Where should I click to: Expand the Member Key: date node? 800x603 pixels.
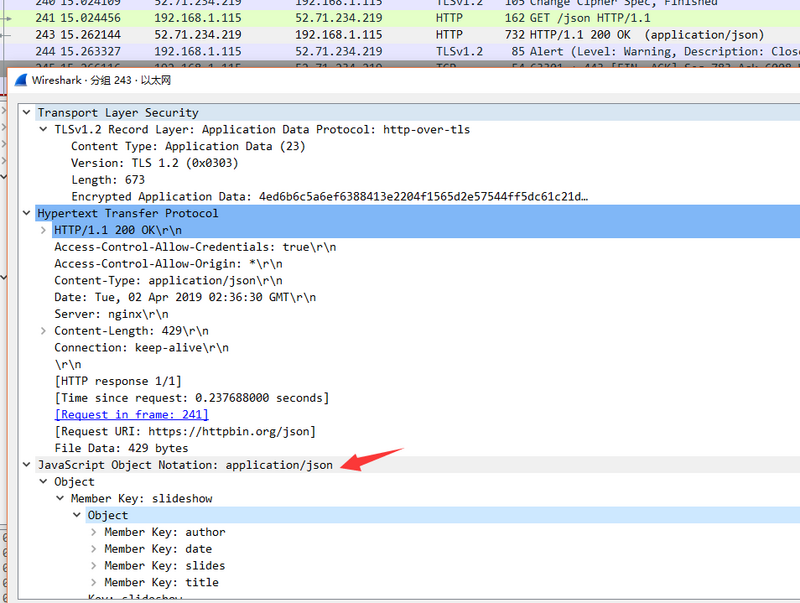[93, 549]
